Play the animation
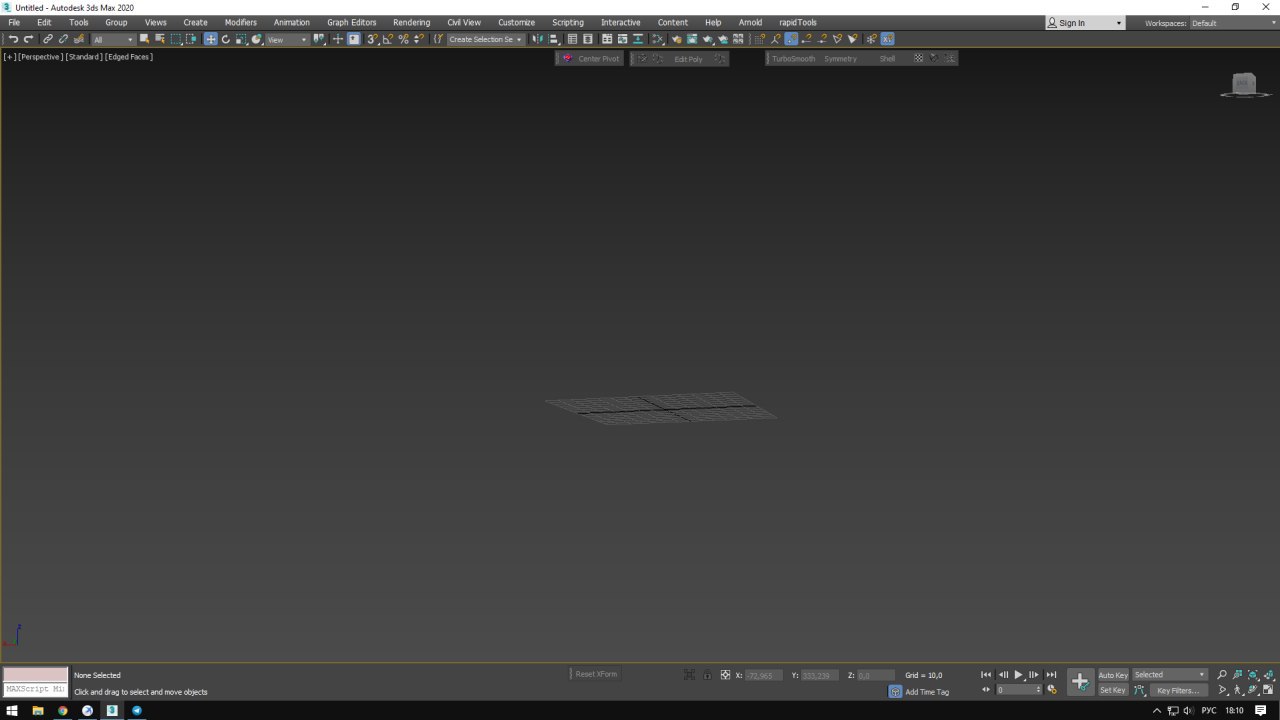 click(x=1018, y=675)
